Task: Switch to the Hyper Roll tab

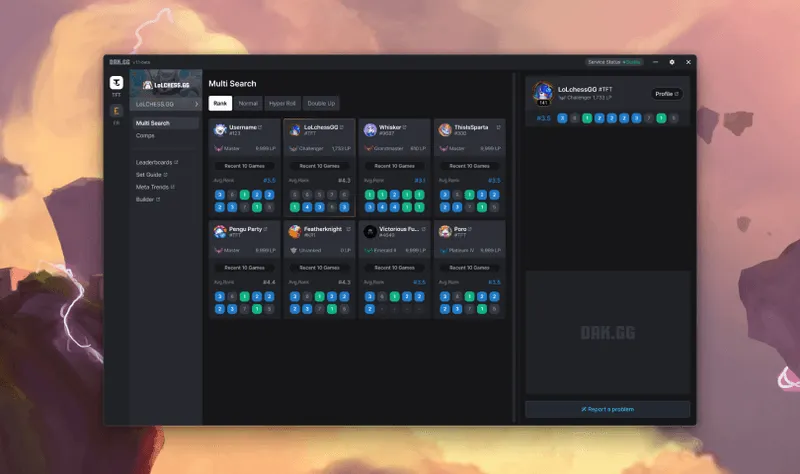Action: pyautogui.click(x=283, y=103)
